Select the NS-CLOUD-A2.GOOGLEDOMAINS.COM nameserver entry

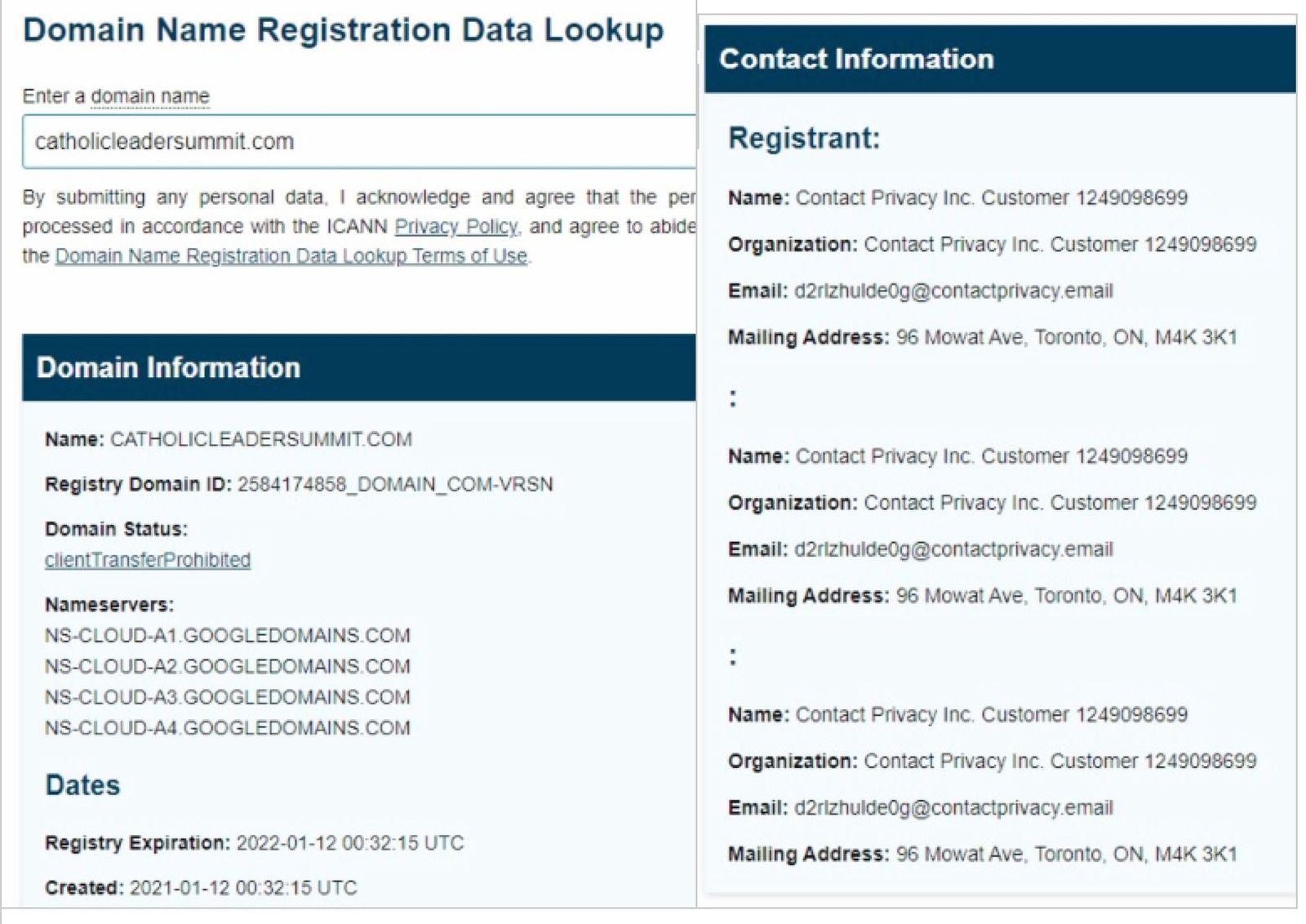pos(228,666)
